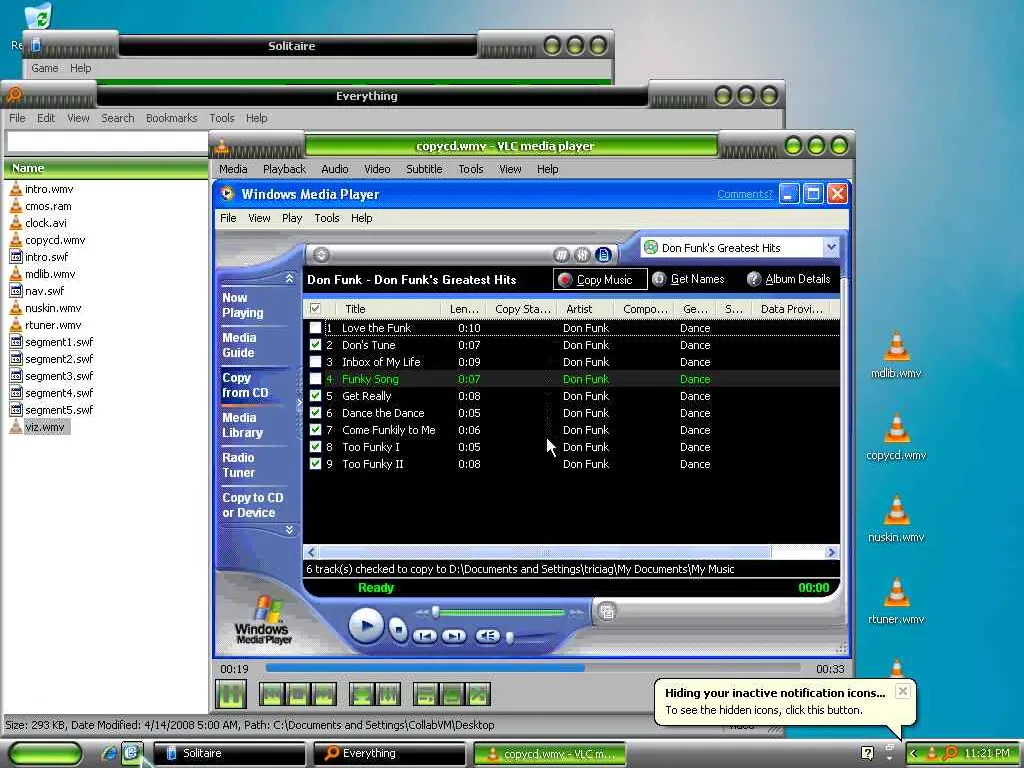Image resolution: width=1024 pixels, height=768 pixels.
Task: Click the equalizer settings icon in Media Player
Action: pos(582,255)
